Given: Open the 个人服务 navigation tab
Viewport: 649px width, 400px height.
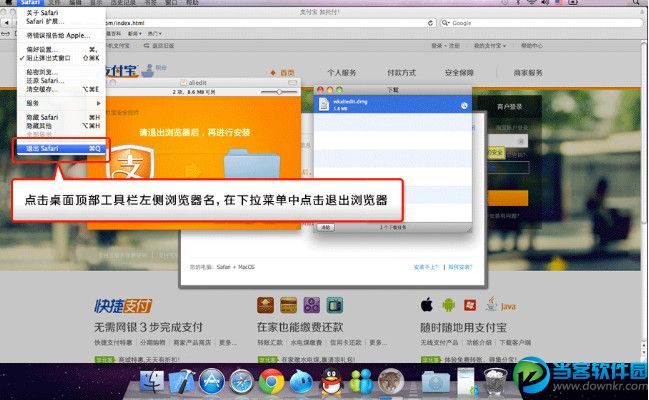Looking at the screenshot, I should click(341, 72).
